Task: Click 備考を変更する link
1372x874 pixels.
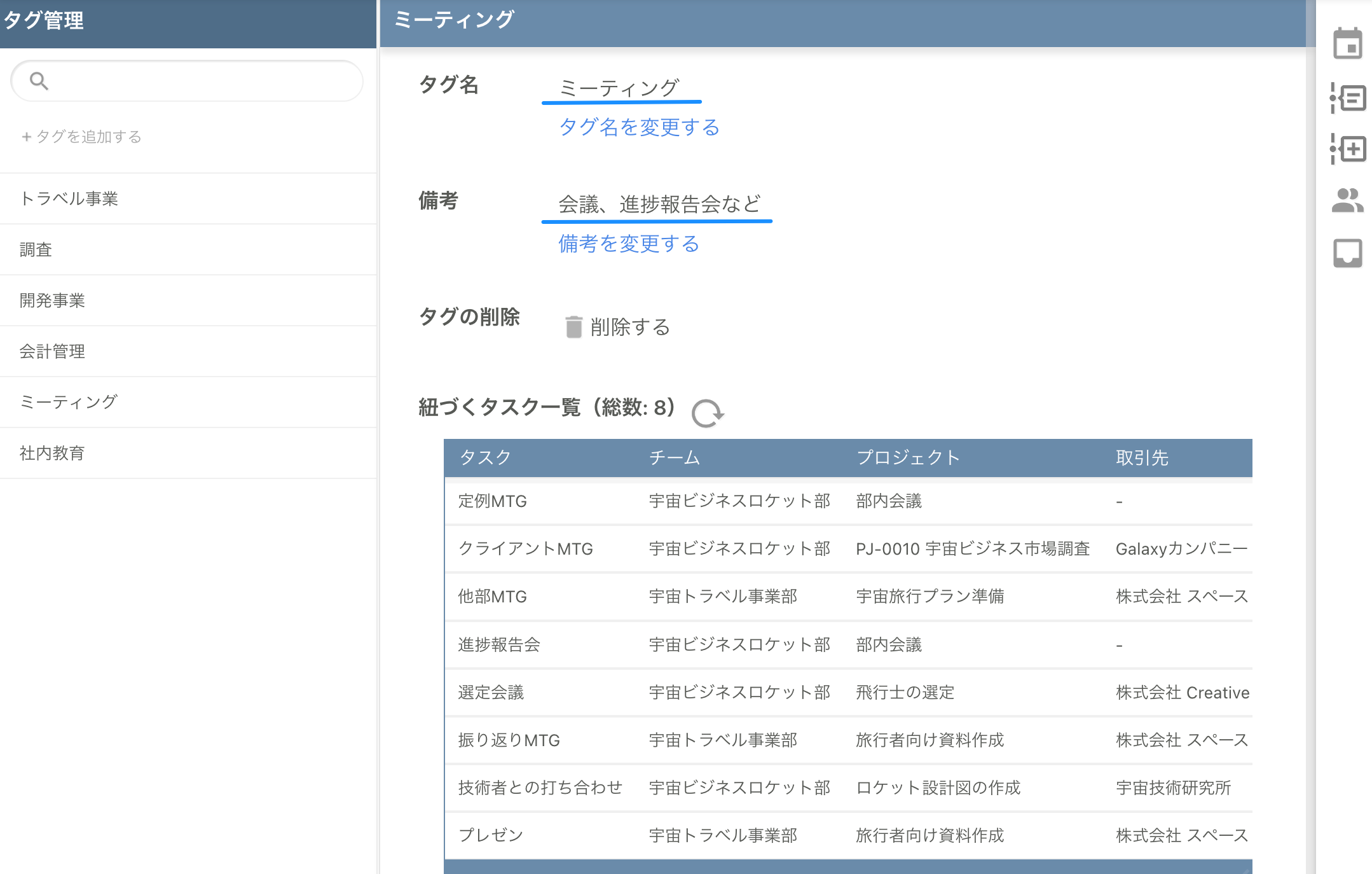Action: pos(628,244)
